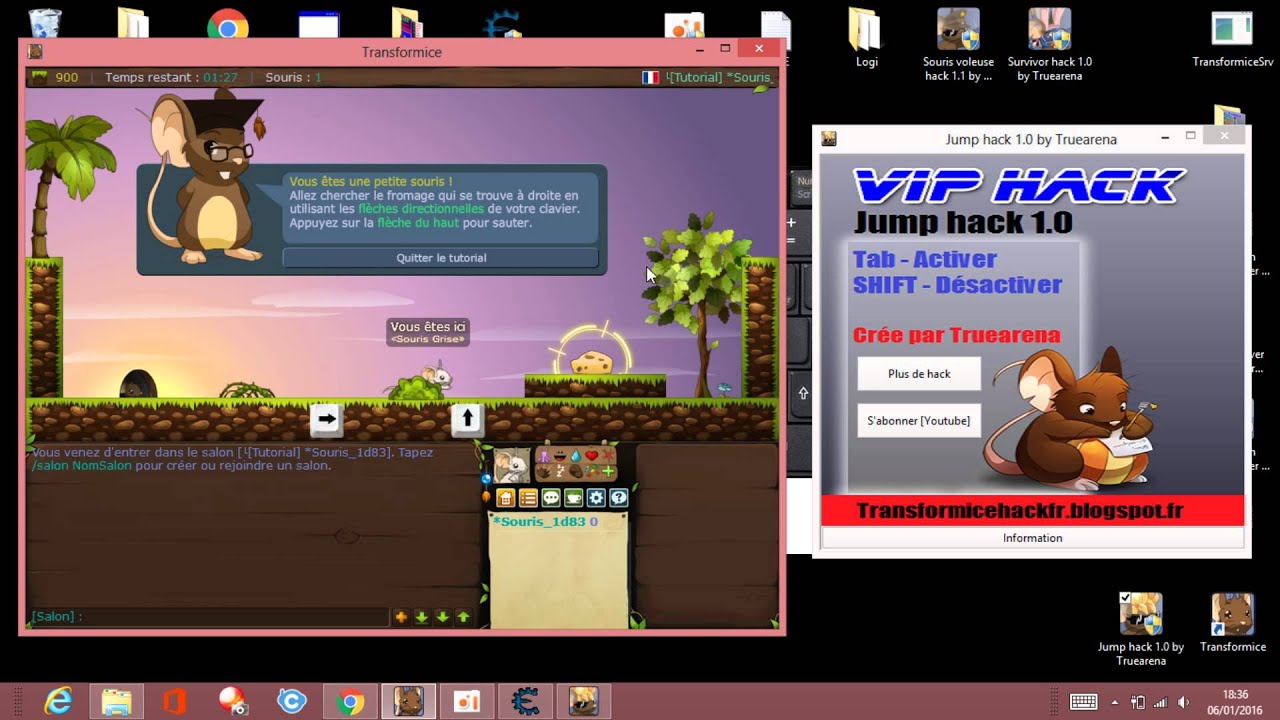Click the up arrow tutorial key
The image size is (1280, 720).
467,419
